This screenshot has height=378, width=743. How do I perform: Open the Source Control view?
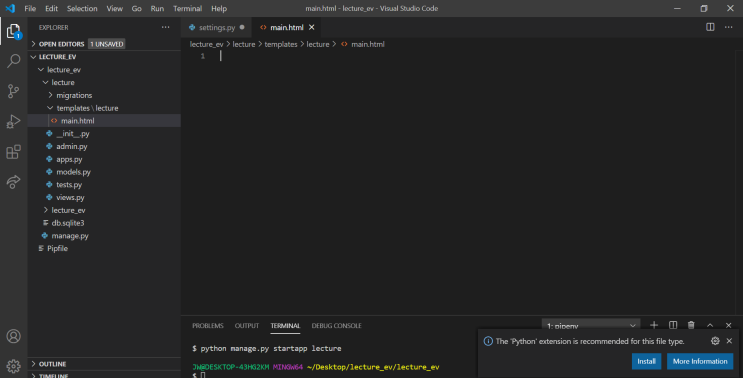[14, 91]
